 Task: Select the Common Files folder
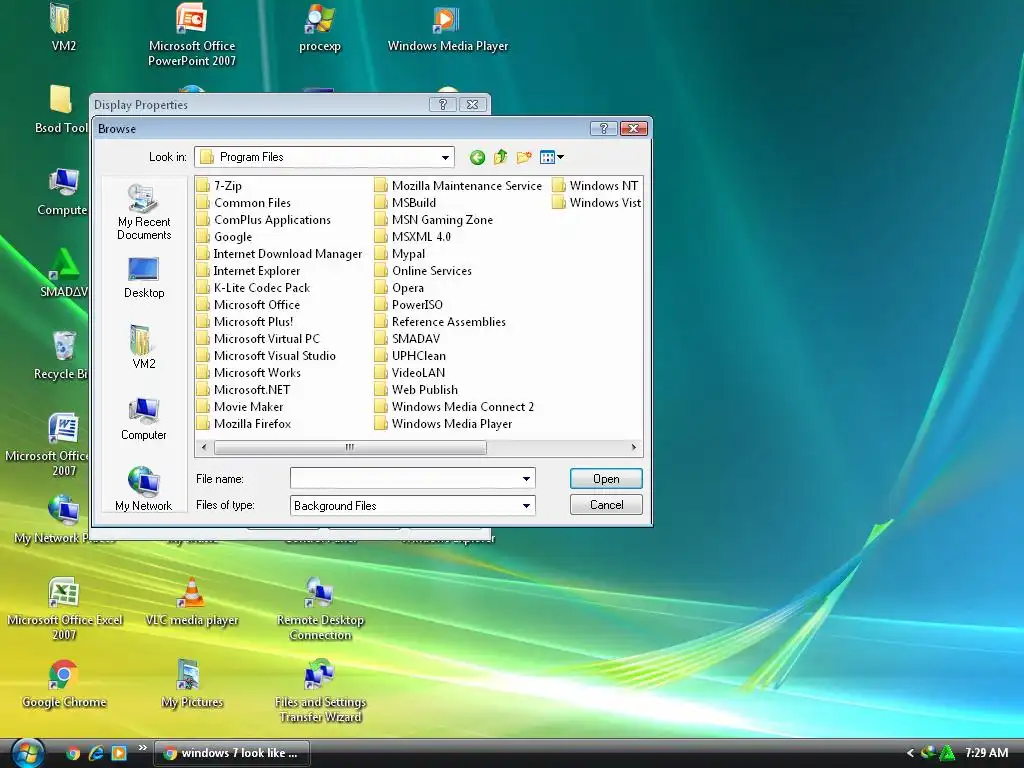tap(244, 202)
